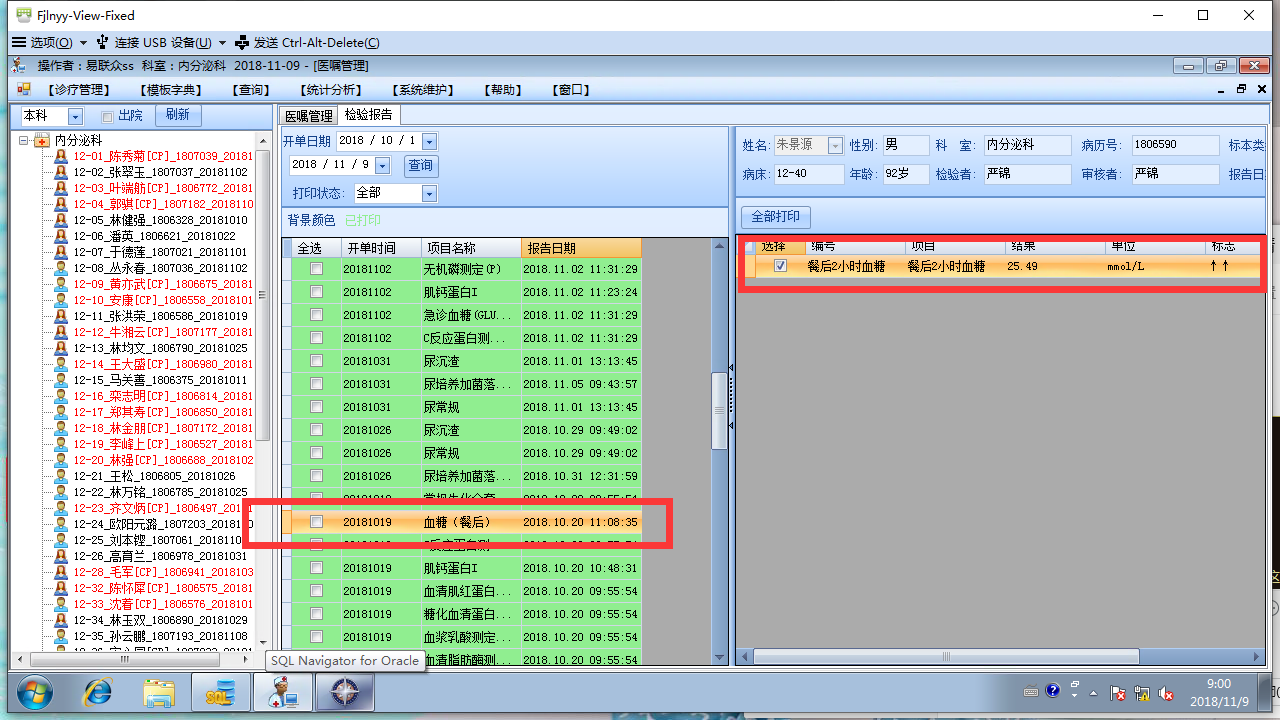This screenshot has width=1280, height=720.
Task: Switch to the 医嘱管理 tab
Action: pos(308,116)
